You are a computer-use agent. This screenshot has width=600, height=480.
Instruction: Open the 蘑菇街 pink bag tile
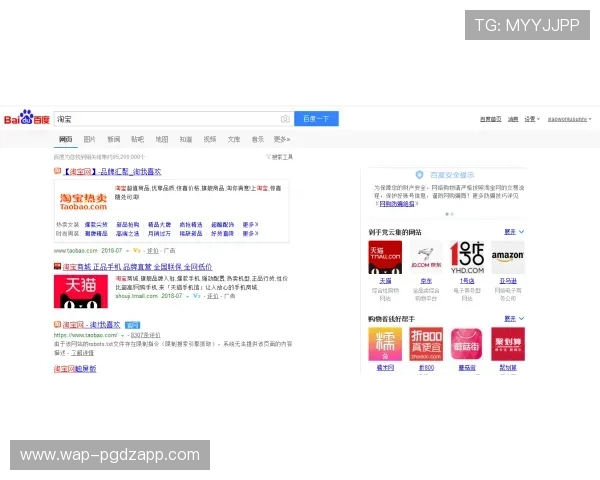pos(467,344)
